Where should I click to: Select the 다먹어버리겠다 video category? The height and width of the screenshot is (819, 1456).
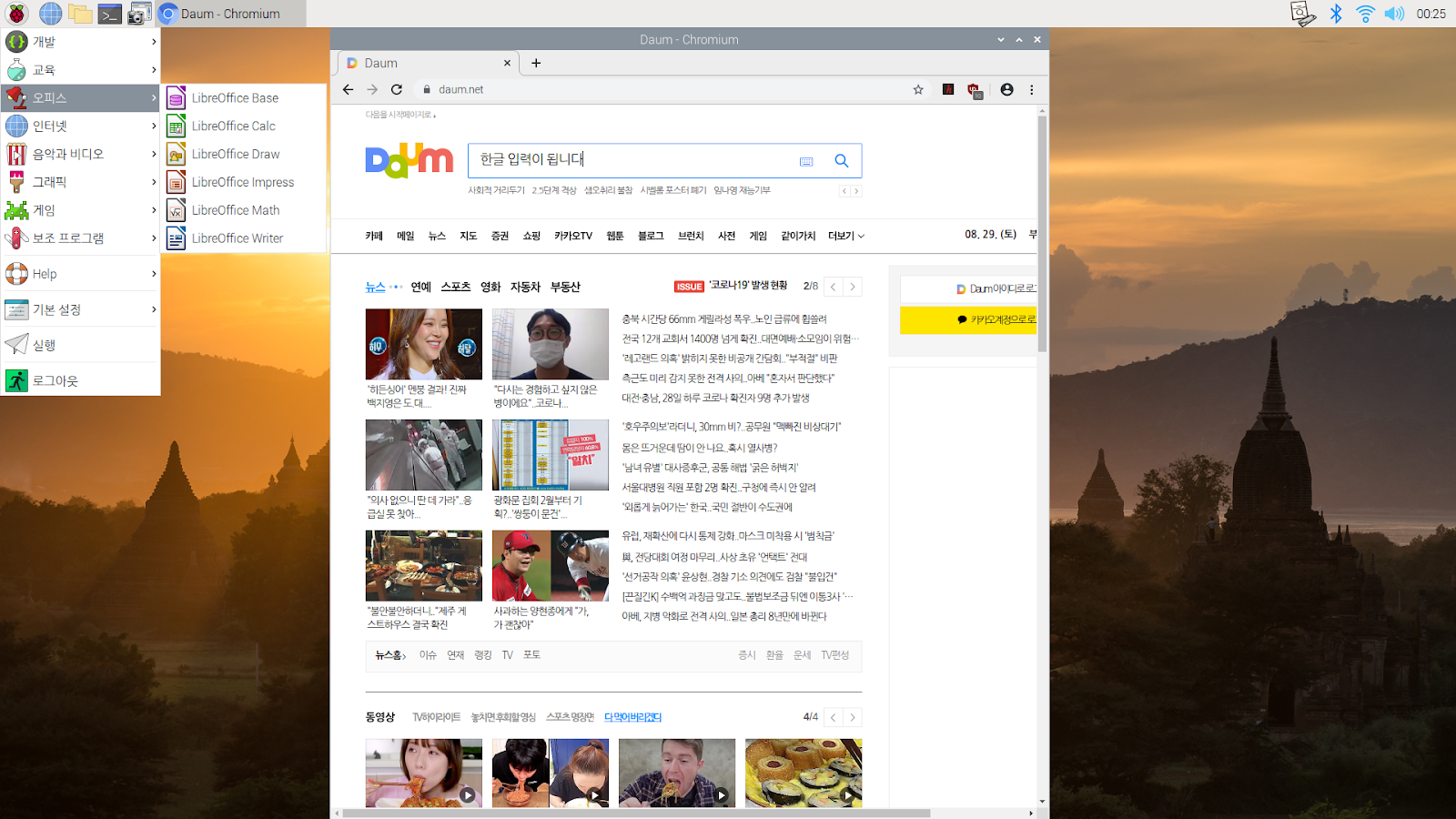(633, 717)
